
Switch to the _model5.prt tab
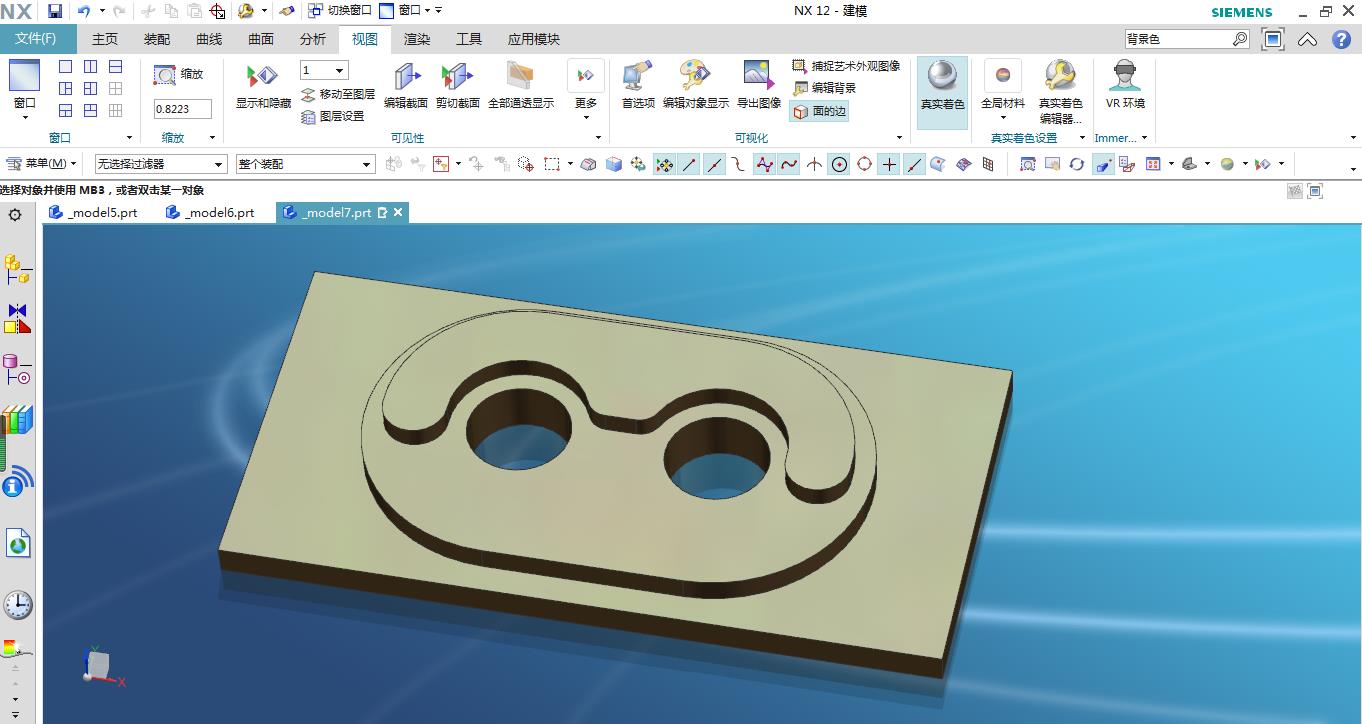click(93, 212)
